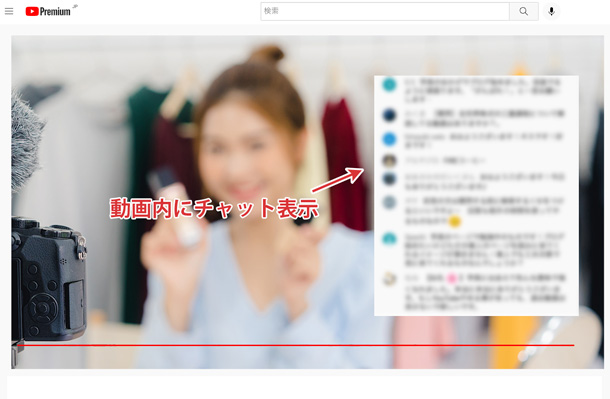Screen dimensions: 610x399
Task: Click the magnifier search button
Action: pyautogui.click(x=524, y=11)
